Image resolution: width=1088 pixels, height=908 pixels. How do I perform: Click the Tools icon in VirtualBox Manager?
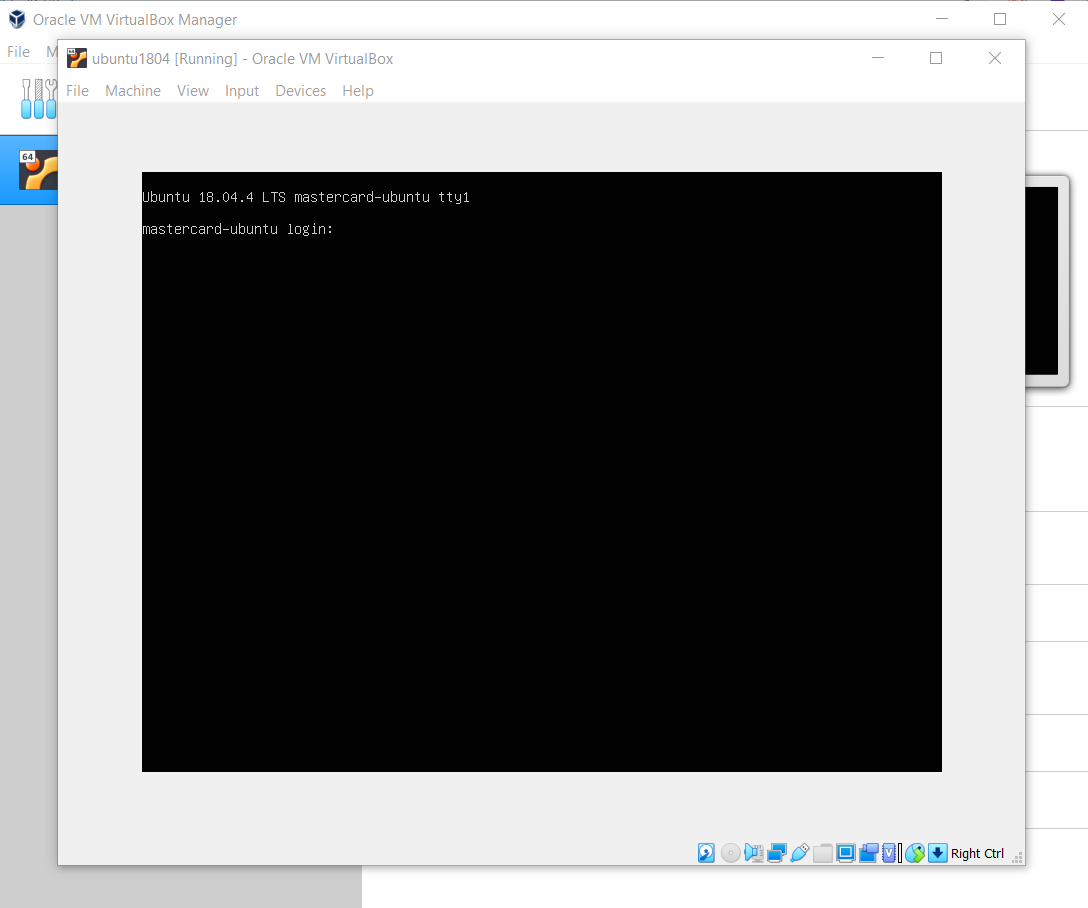click(38, 97)
